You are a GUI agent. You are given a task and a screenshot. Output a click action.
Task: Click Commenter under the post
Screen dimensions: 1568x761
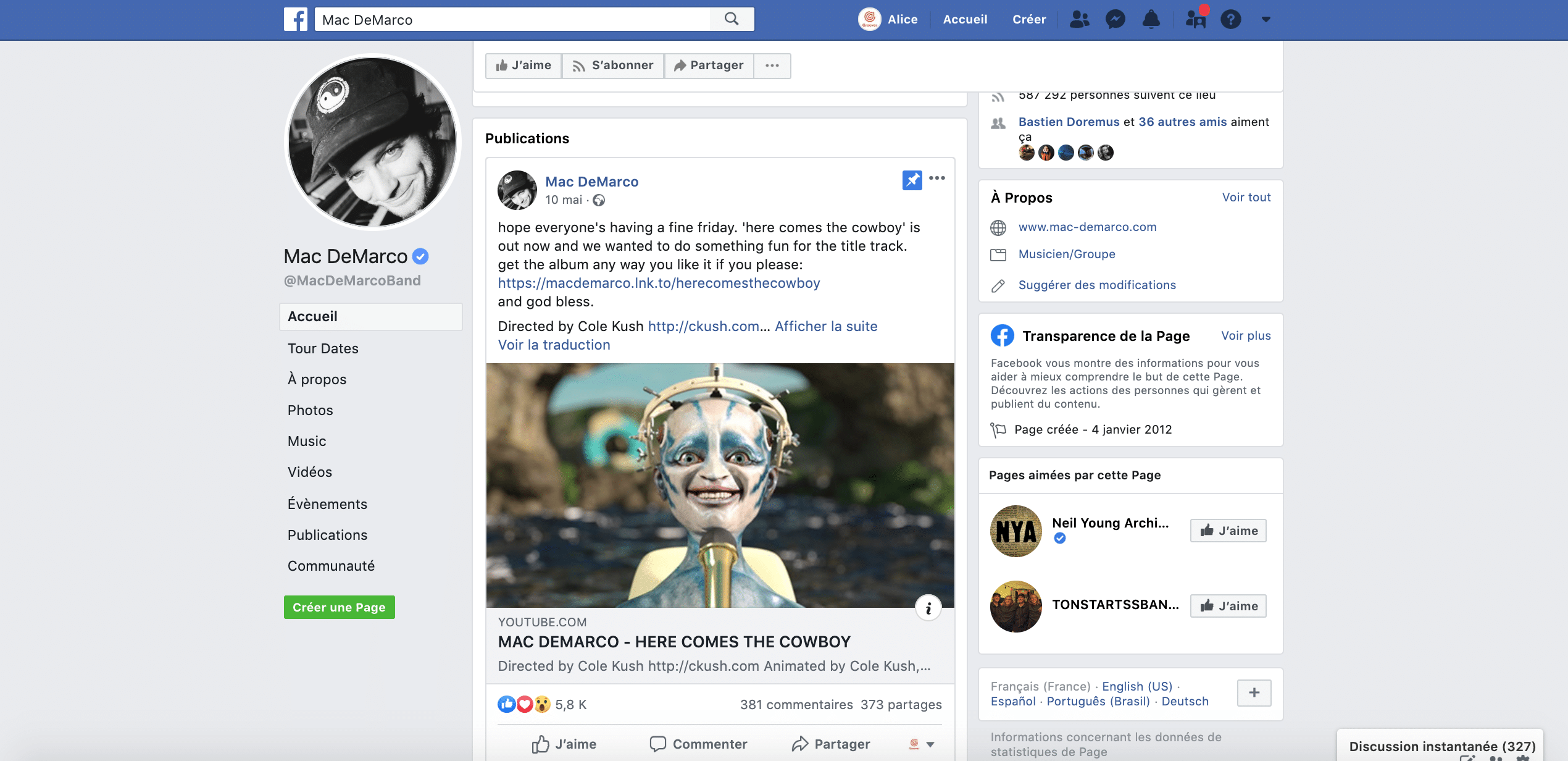pyautogui.click(x=698, y=744)
